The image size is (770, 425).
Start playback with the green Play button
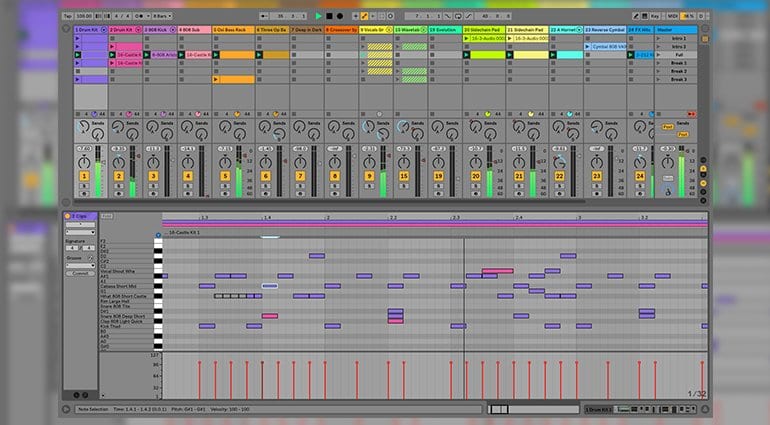point(318,16)
